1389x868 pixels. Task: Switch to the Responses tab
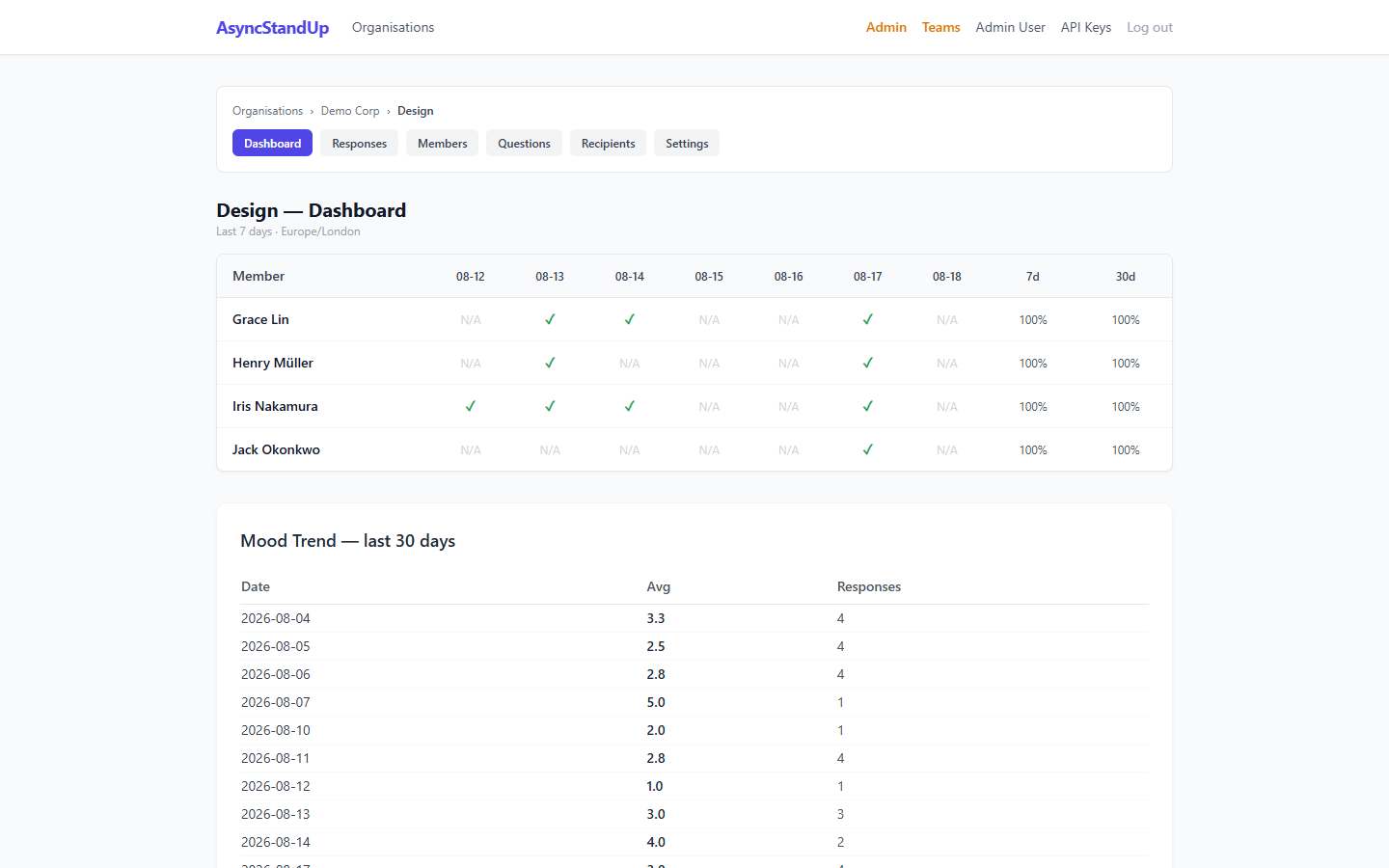[359, 143]
